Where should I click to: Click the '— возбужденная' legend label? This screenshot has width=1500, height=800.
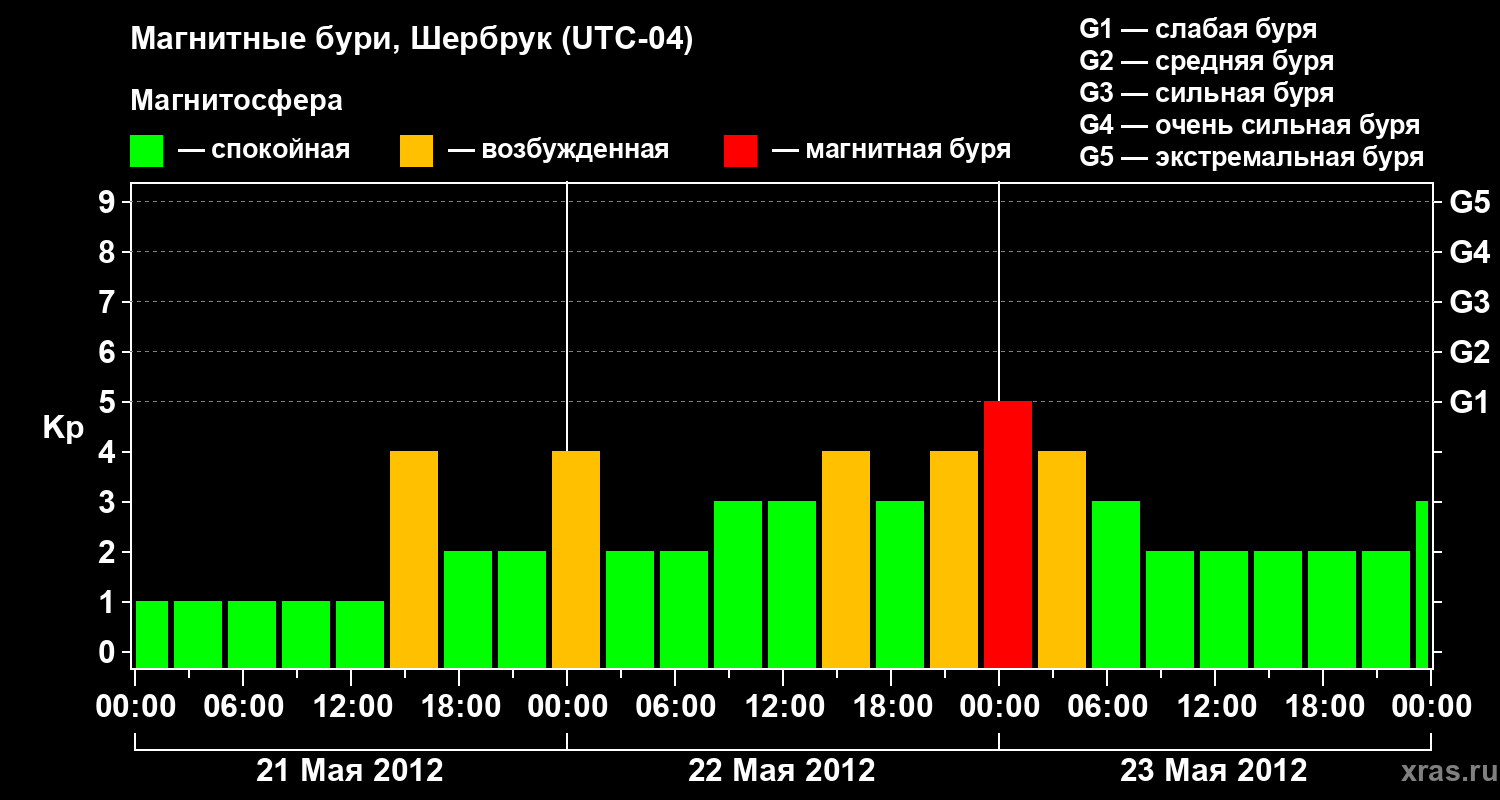coord(558,151)
